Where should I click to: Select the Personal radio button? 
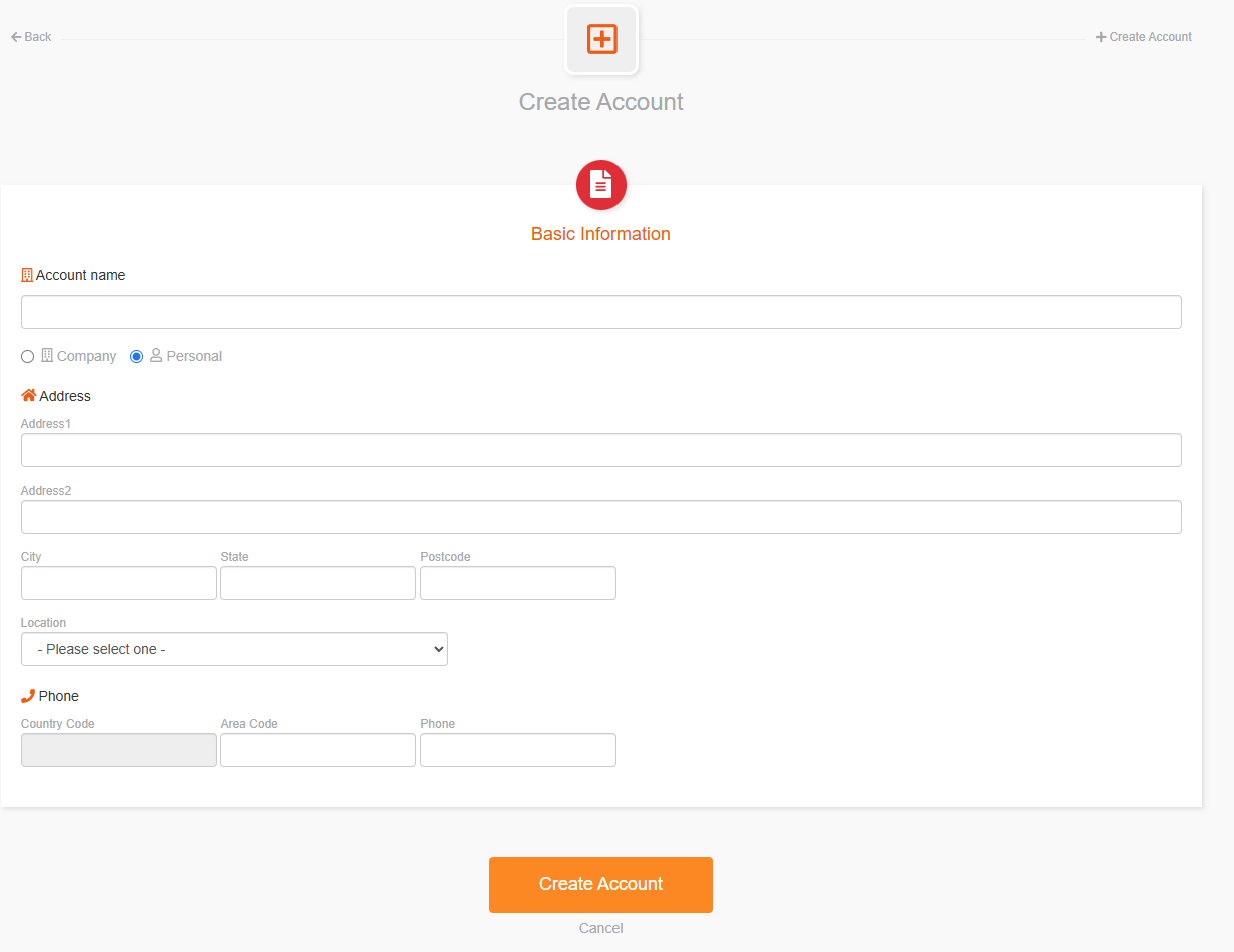[137, 357]
